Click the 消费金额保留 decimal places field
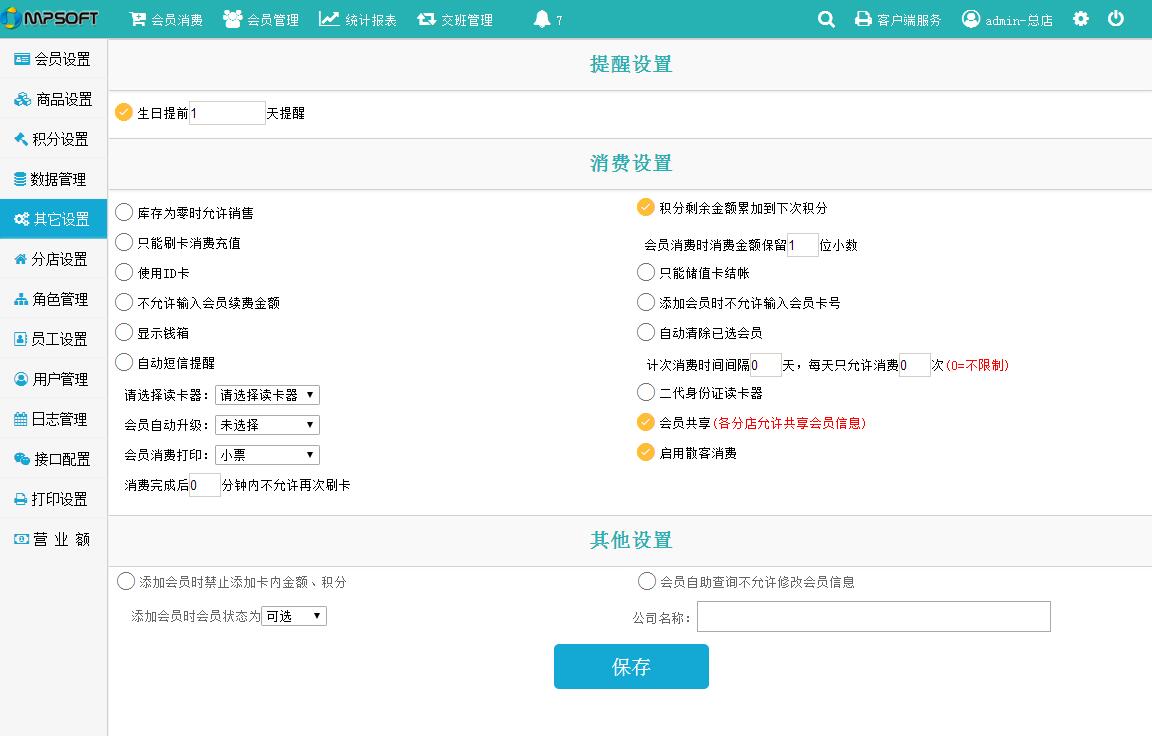This screenshot has height=736, width=1152. 803,245
